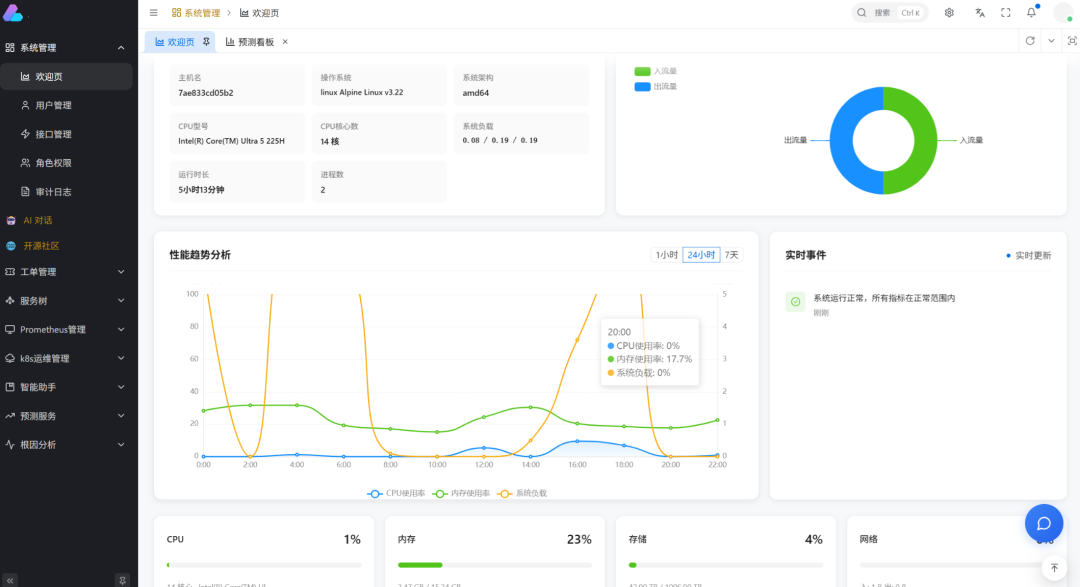1080x587 pixels.
Task: Click the 用户管理 user icon in the sidebar
Action: click(x=25, y=105)
